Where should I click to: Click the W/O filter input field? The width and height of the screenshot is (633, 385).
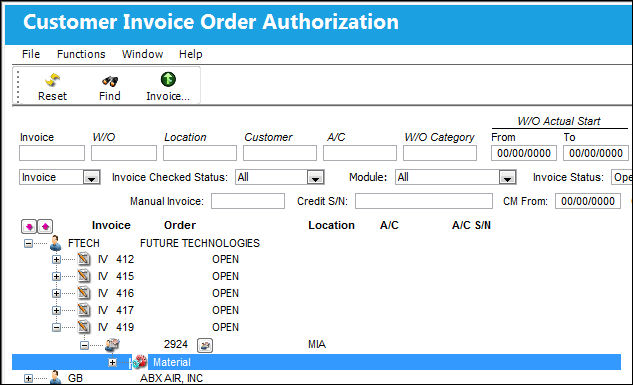coord(124,153)
